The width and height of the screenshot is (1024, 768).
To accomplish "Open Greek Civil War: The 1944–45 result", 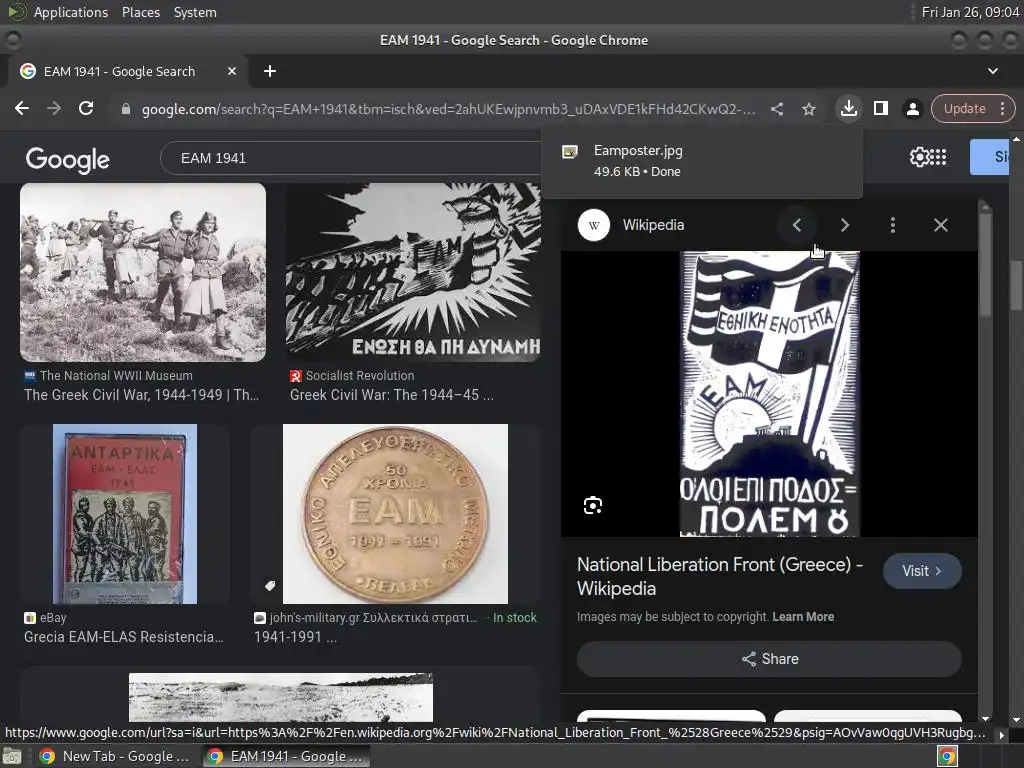I will coord(392,395).
